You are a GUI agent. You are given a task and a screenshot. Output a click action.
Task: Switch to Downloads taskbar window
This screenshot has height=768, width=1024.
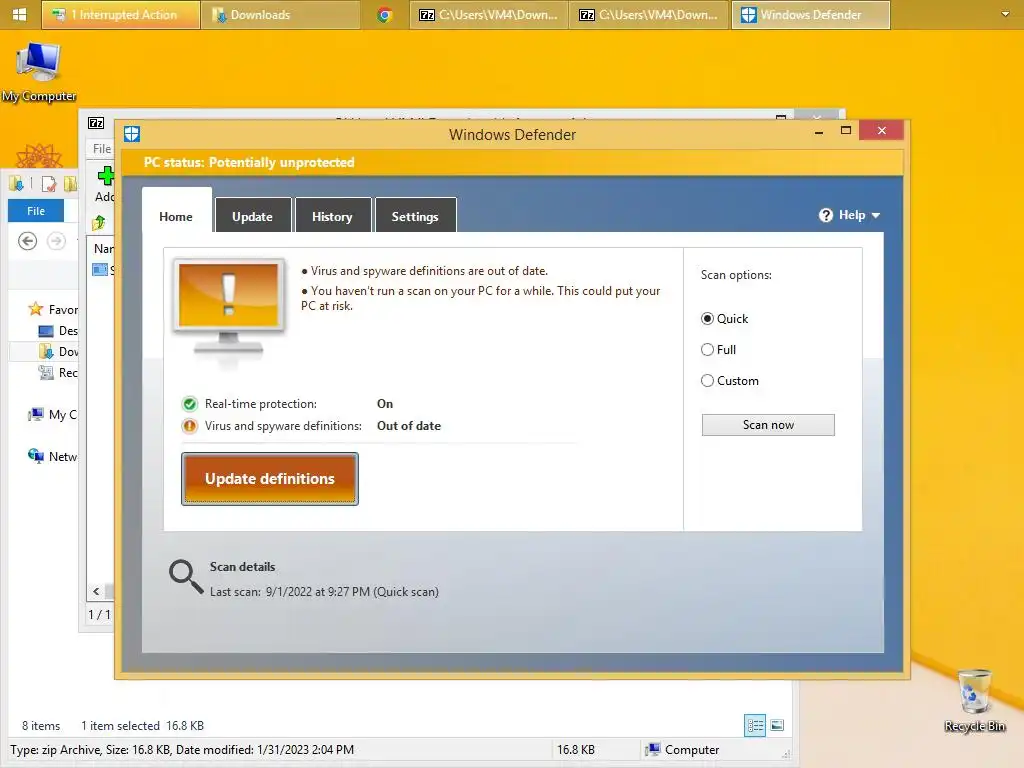pyautogui.click(x=281, y=14)
